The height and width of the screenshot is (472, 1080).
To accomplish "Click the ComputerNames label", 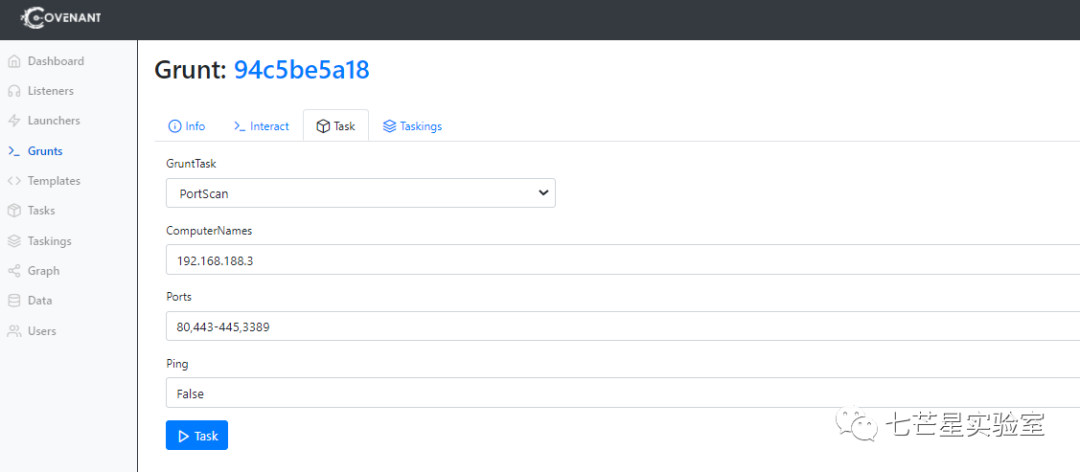I will tap(209, 230).
